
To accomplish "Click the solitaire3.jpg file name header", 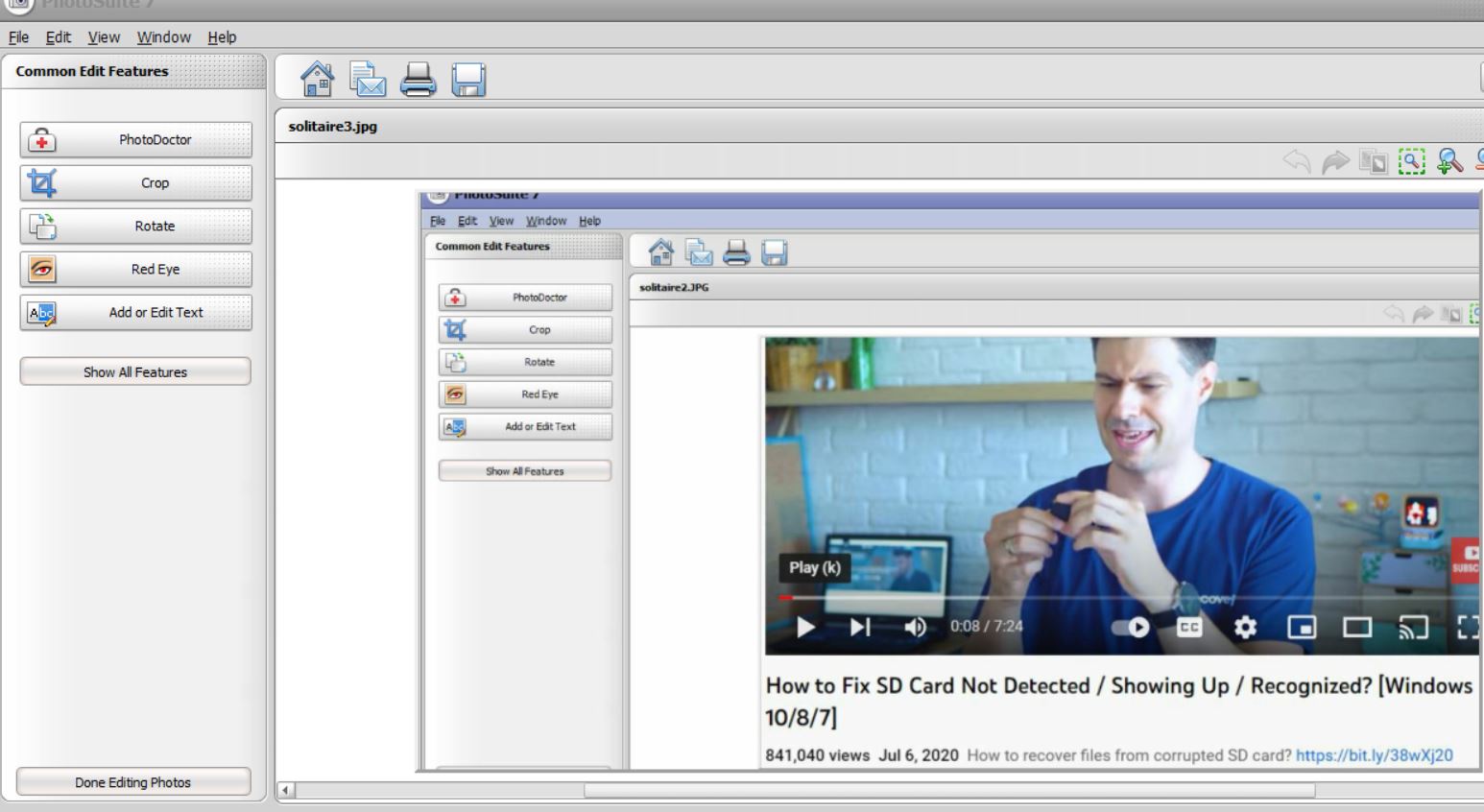I will click(x=333, y=127).
